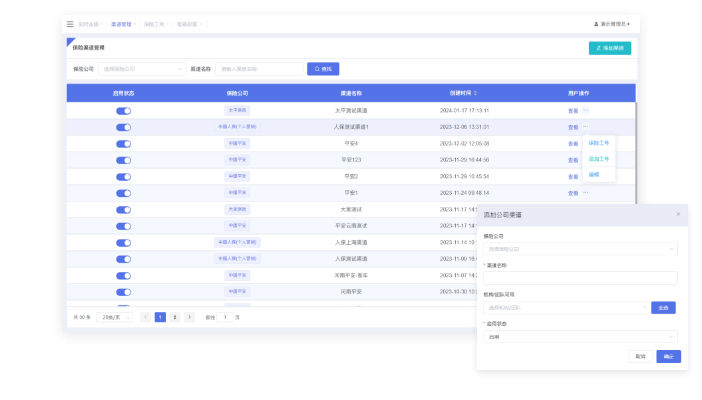Open the more-options ellipsis for 平安1 row
The width and height of the screenshot is (702, 400).
click(586, 192)
